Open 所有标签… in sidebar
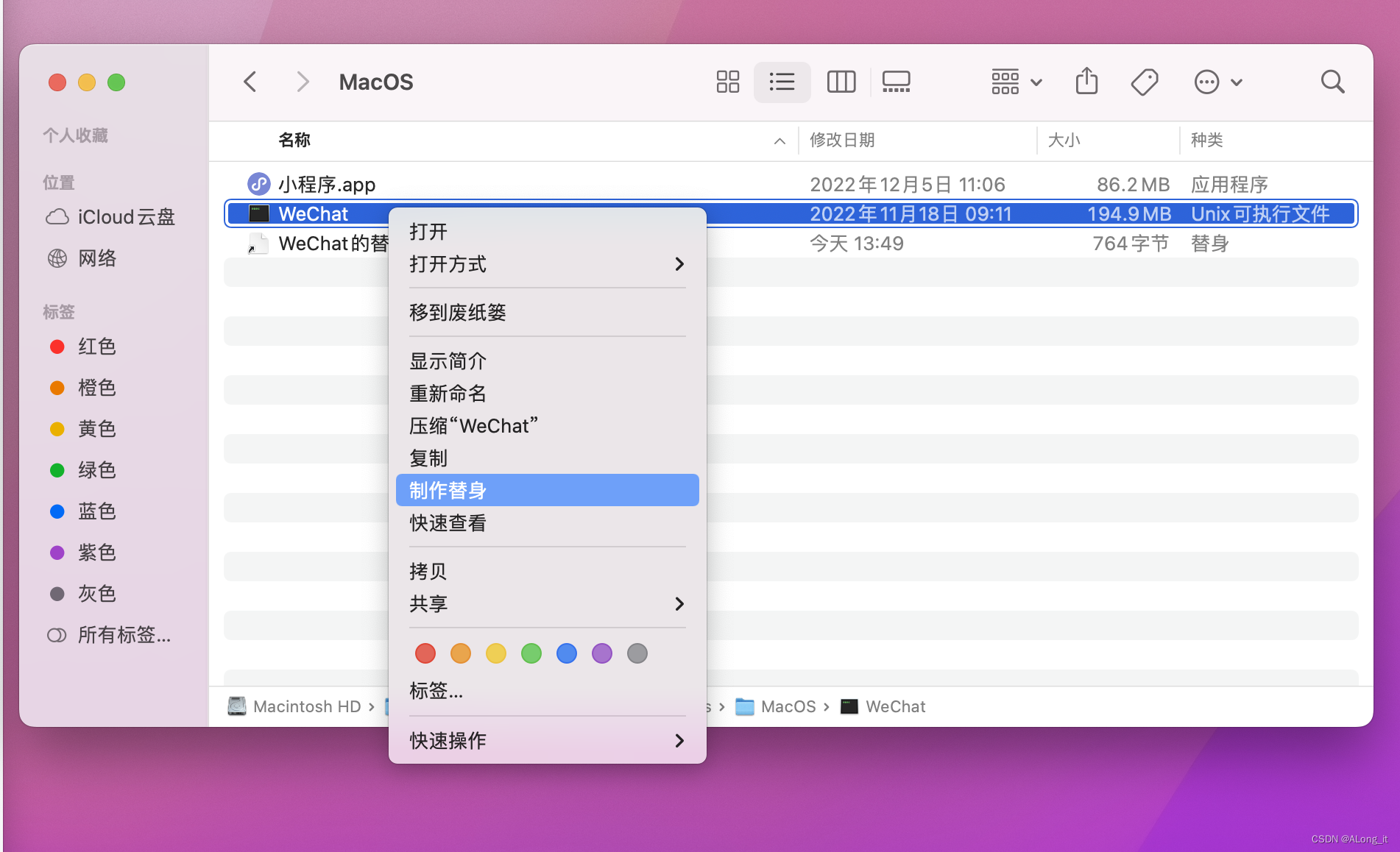1400x852 pixels. click(109, 635)
